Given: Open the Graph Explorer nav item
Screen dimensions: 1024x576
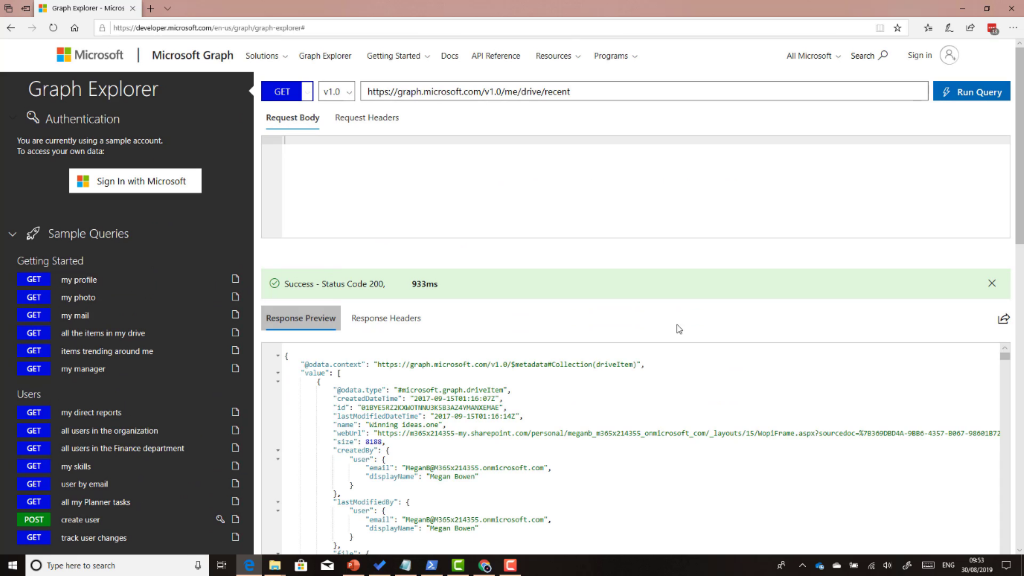Looking at the screenshot, I should 325,56.
